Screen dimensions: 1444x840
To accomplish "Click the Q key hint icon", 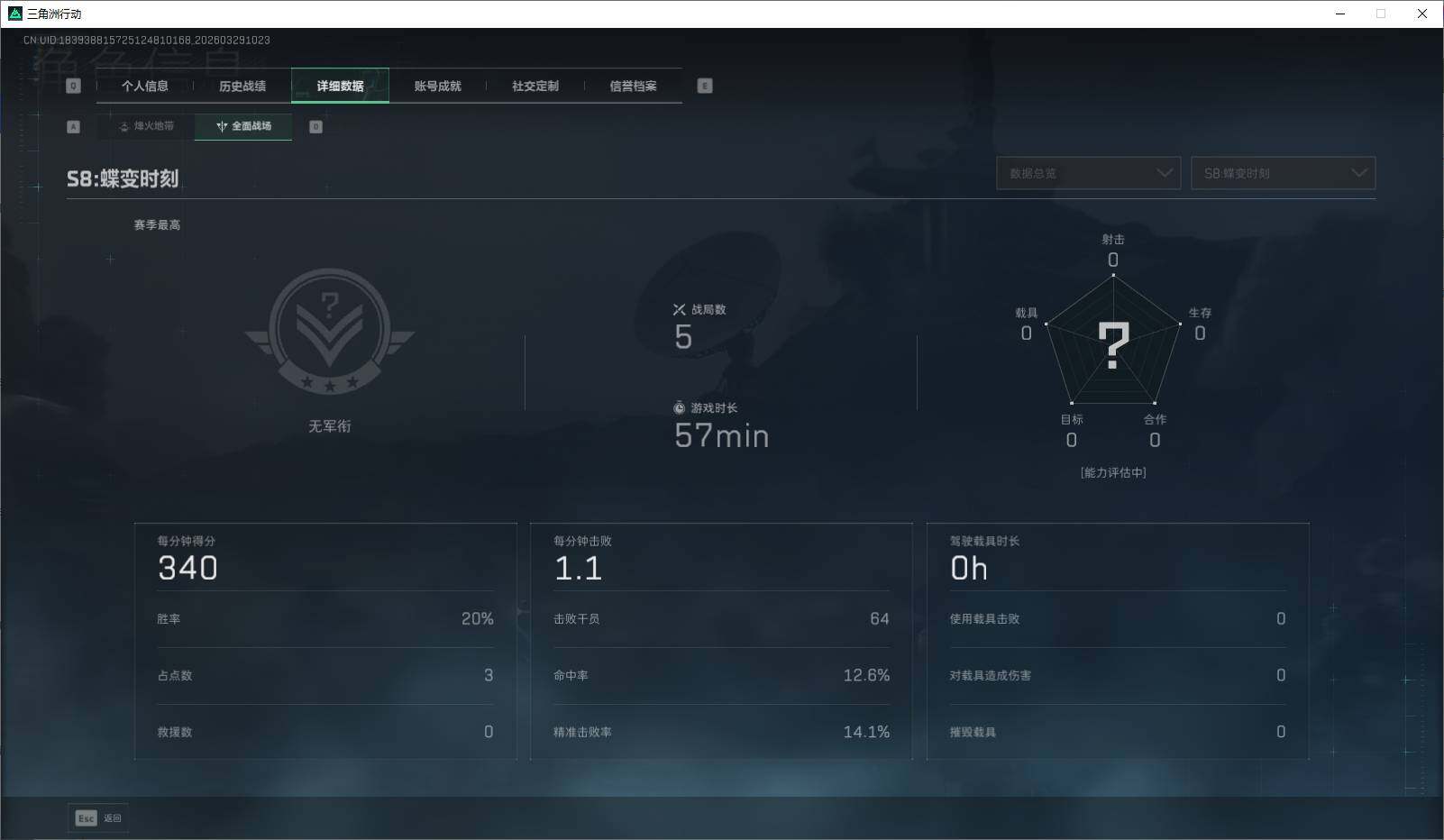I will 74,86.
